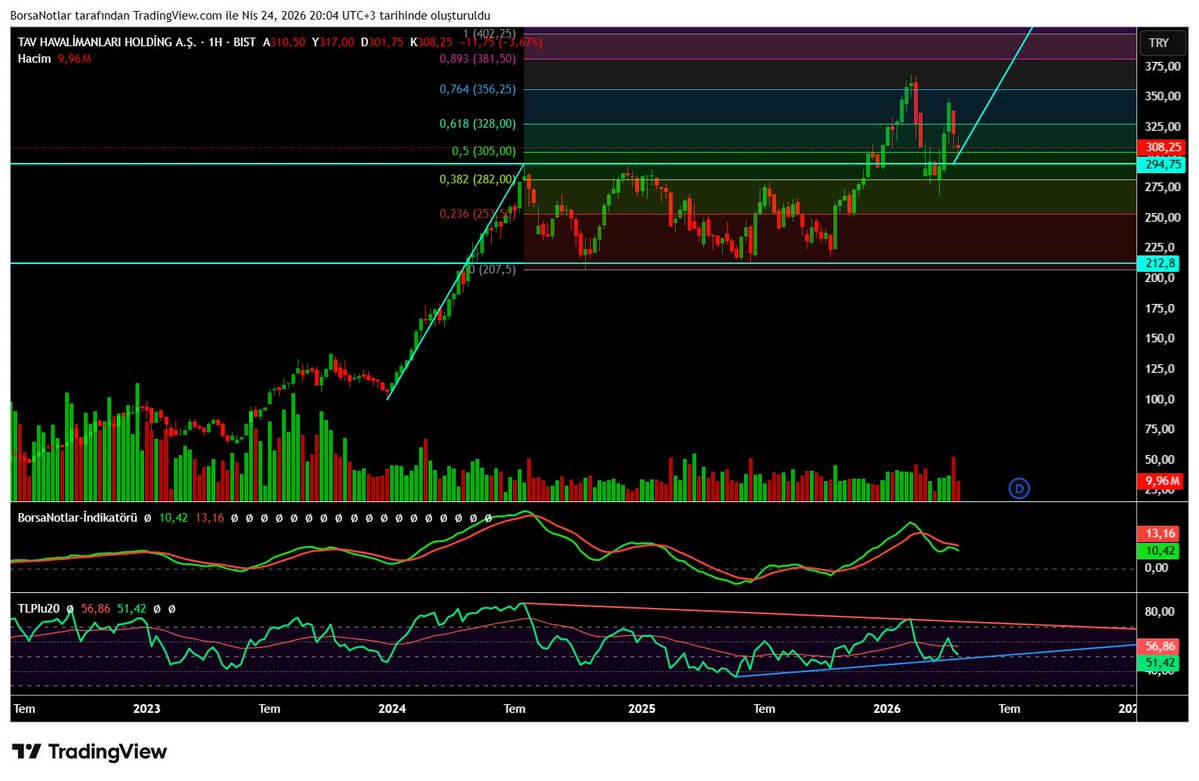Click the circled D dividend marker on chart
This screenshot has height=781, width=1199.
pyautogui.click(x=1019, y=488)
